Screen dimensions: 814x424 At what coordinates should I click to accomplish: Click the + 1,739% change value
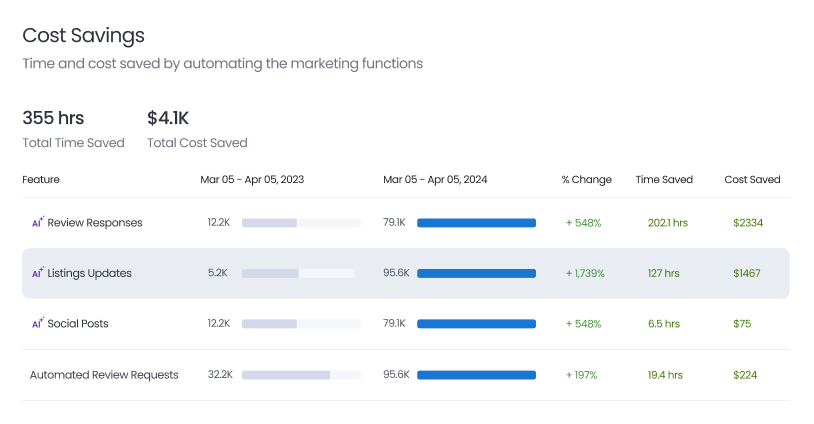[x=585, y=273]
